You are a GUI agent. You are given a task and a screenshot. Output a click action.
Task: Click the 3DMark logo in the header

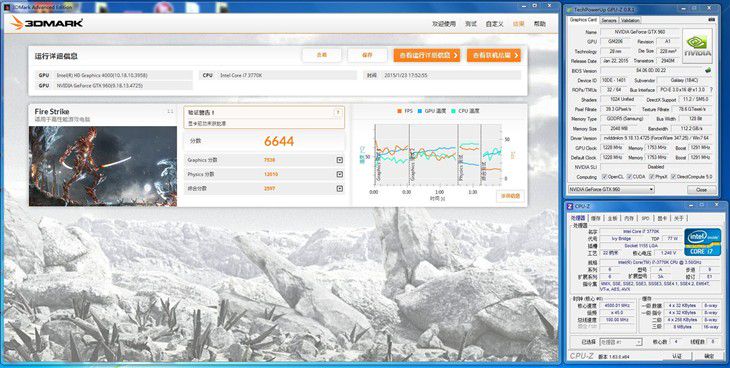coord(47,23)
